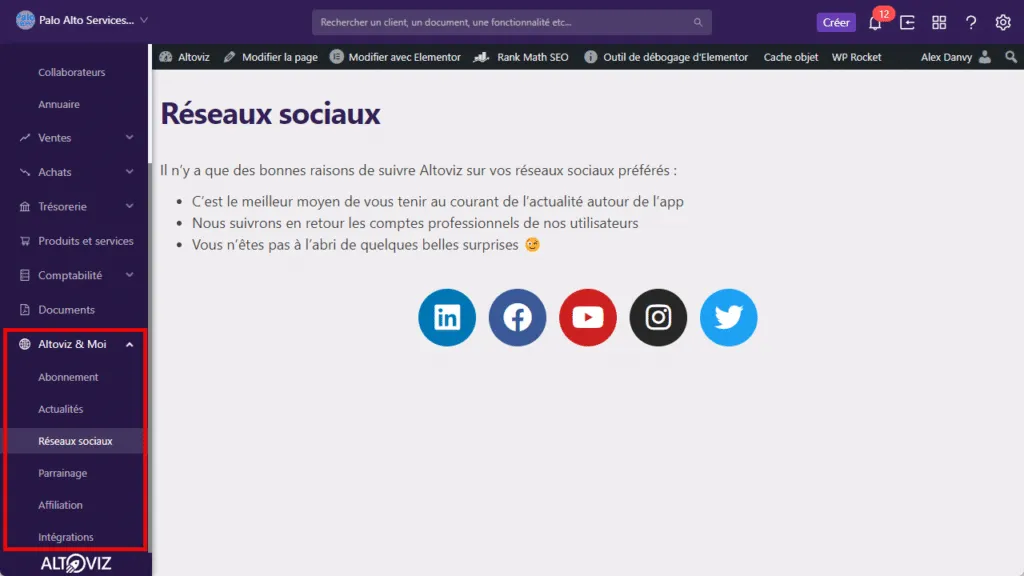
Task: Expand the Achats menu chevron
Action: point(129,172)
